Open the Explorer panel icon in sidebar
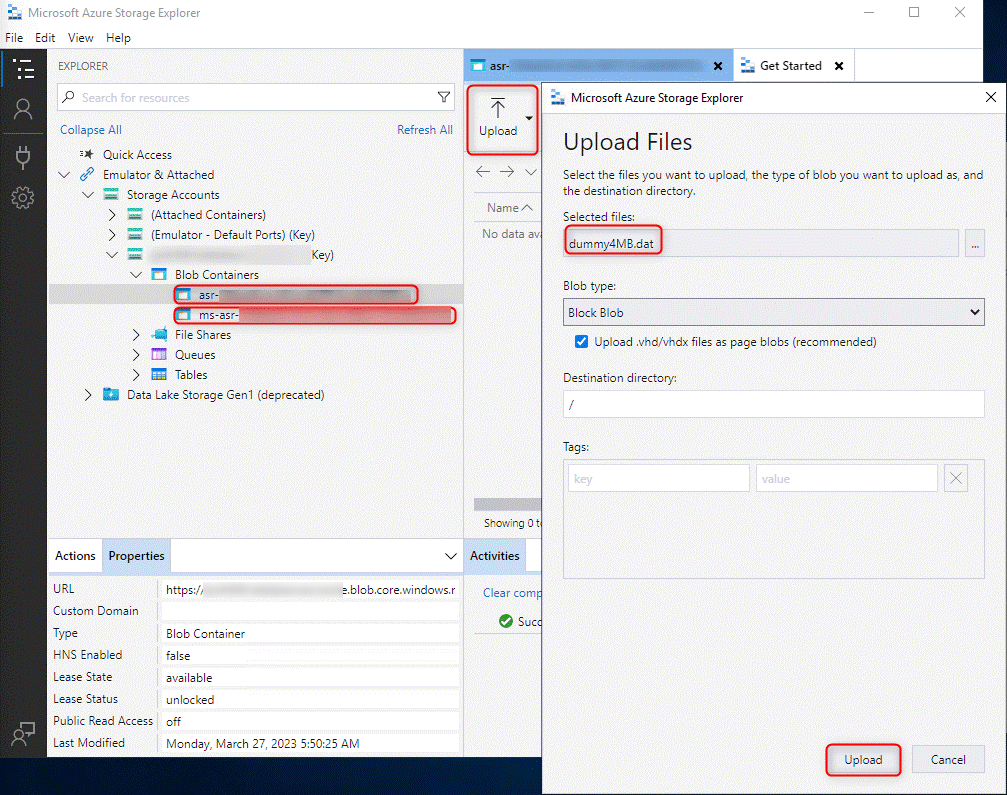This screenshot has width=1007, height=795. pyautogui.click(x=23, y=69)
